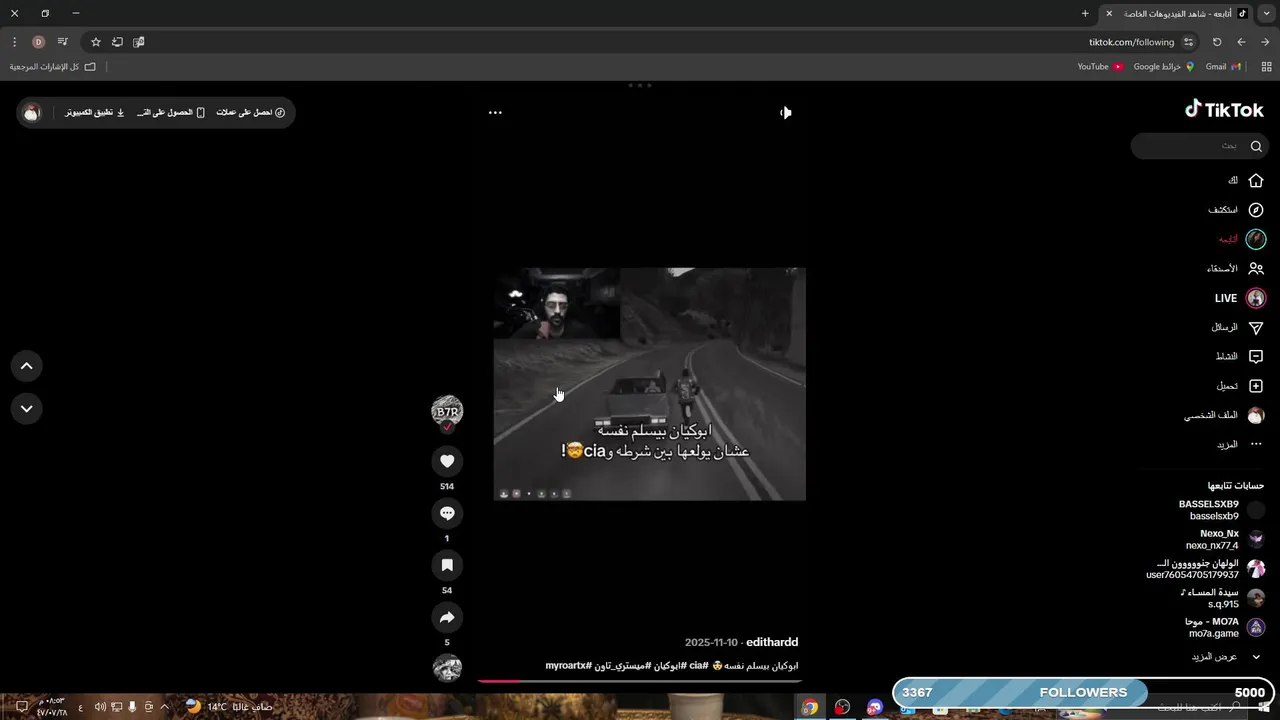The height and width of the screenshot is (720, 1280).
Task: Go to previous video with the up chevron
Action: coord(27,366)
